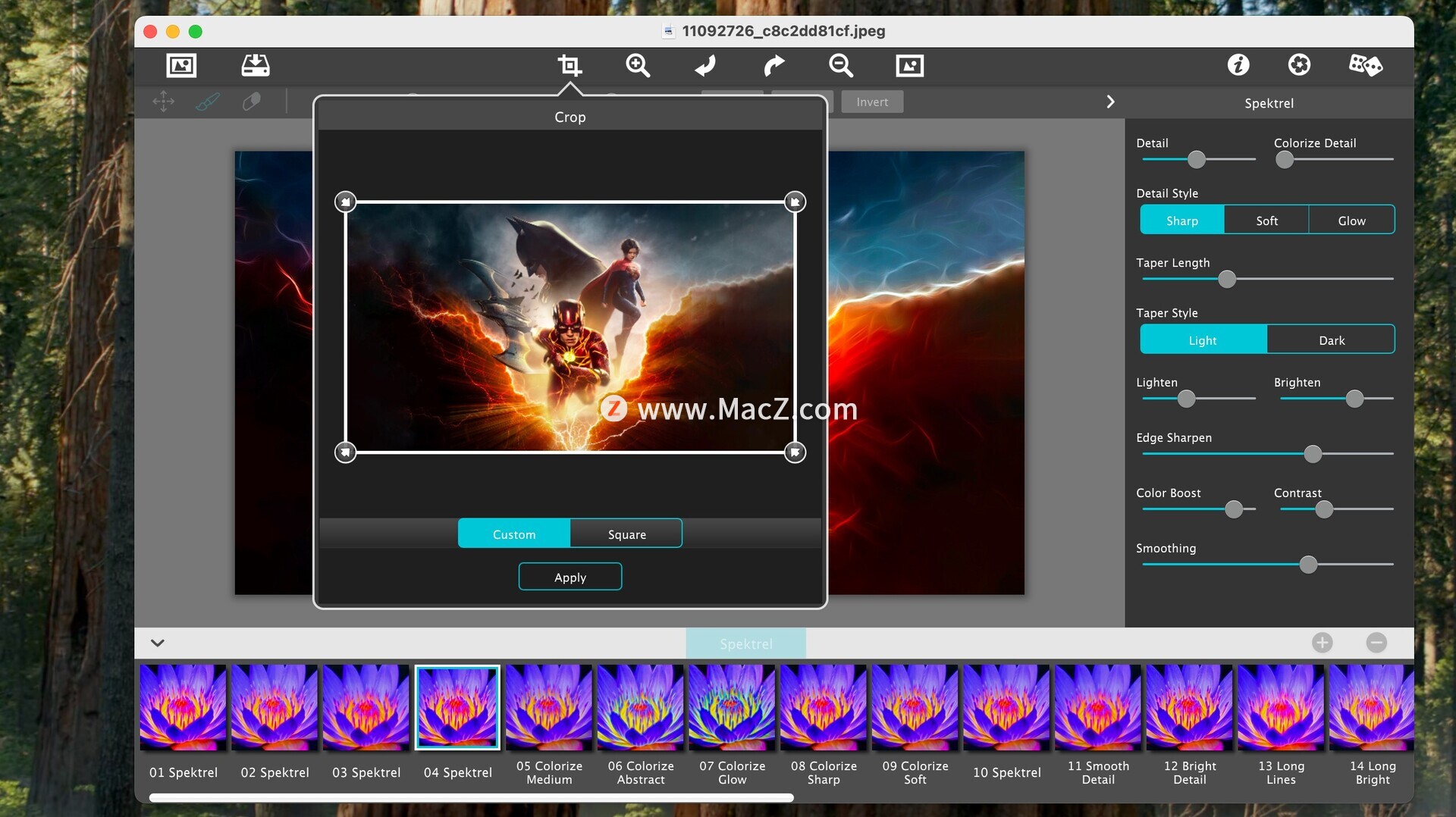Adjust the Contrast slider
Image resolution: width=1456 pixels, height=817 pixels.
1324,509
